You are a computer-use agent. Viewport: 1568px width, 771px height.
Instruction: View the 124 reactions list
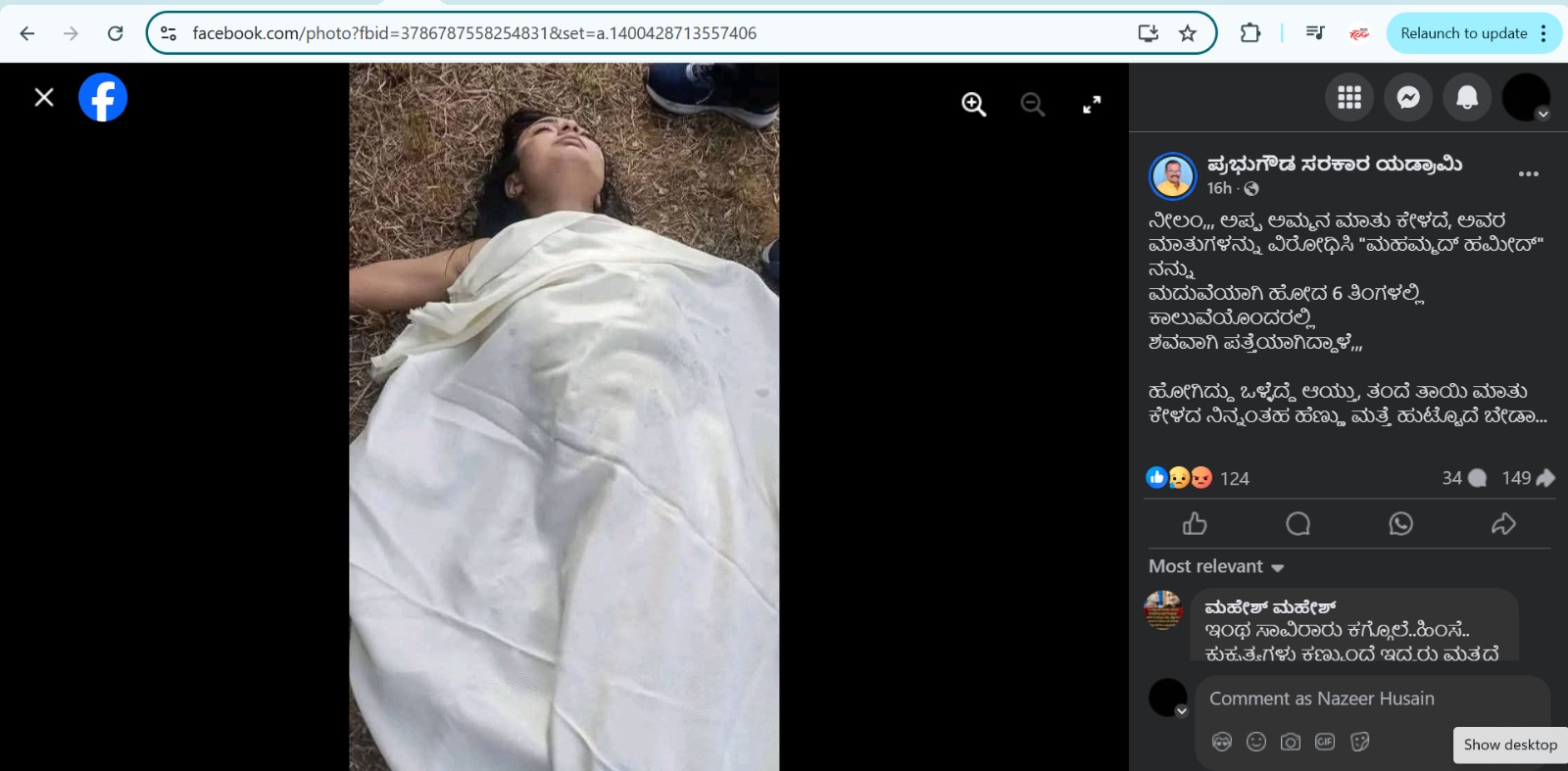coord(1234,478)
